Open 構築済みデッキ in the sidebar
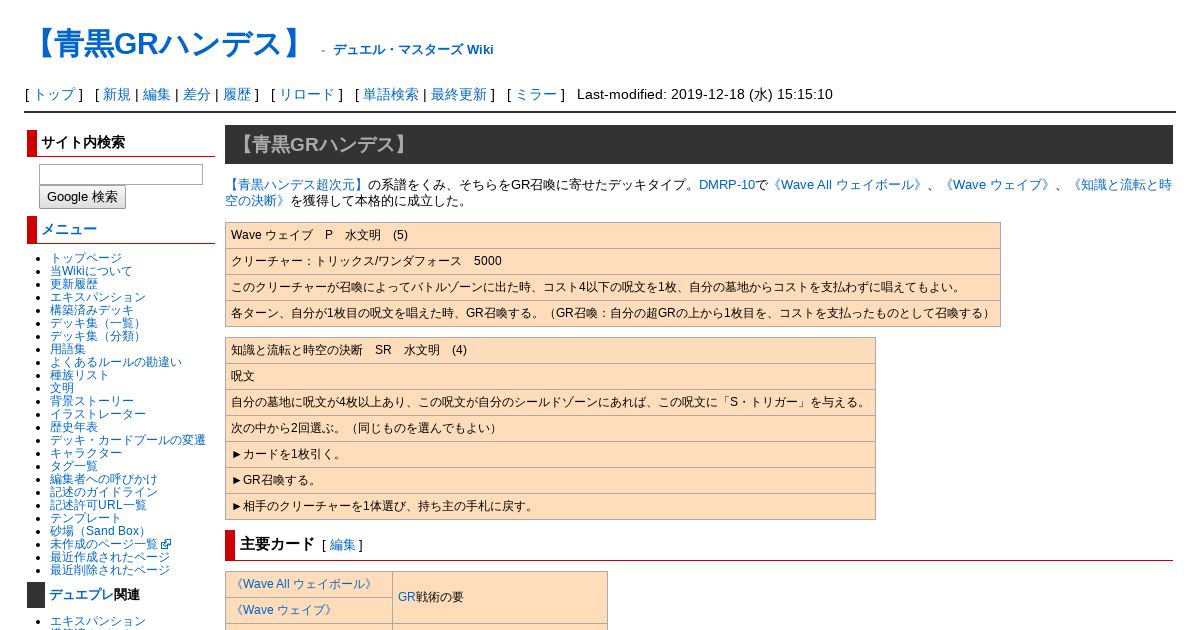 point(92,310)
